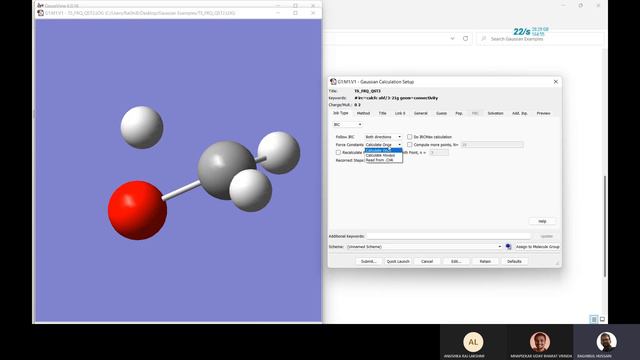The width and height of the screenshot is (640, 360).
Task: Check Compute more points, N= option
Action: click(x=409, y=144)
